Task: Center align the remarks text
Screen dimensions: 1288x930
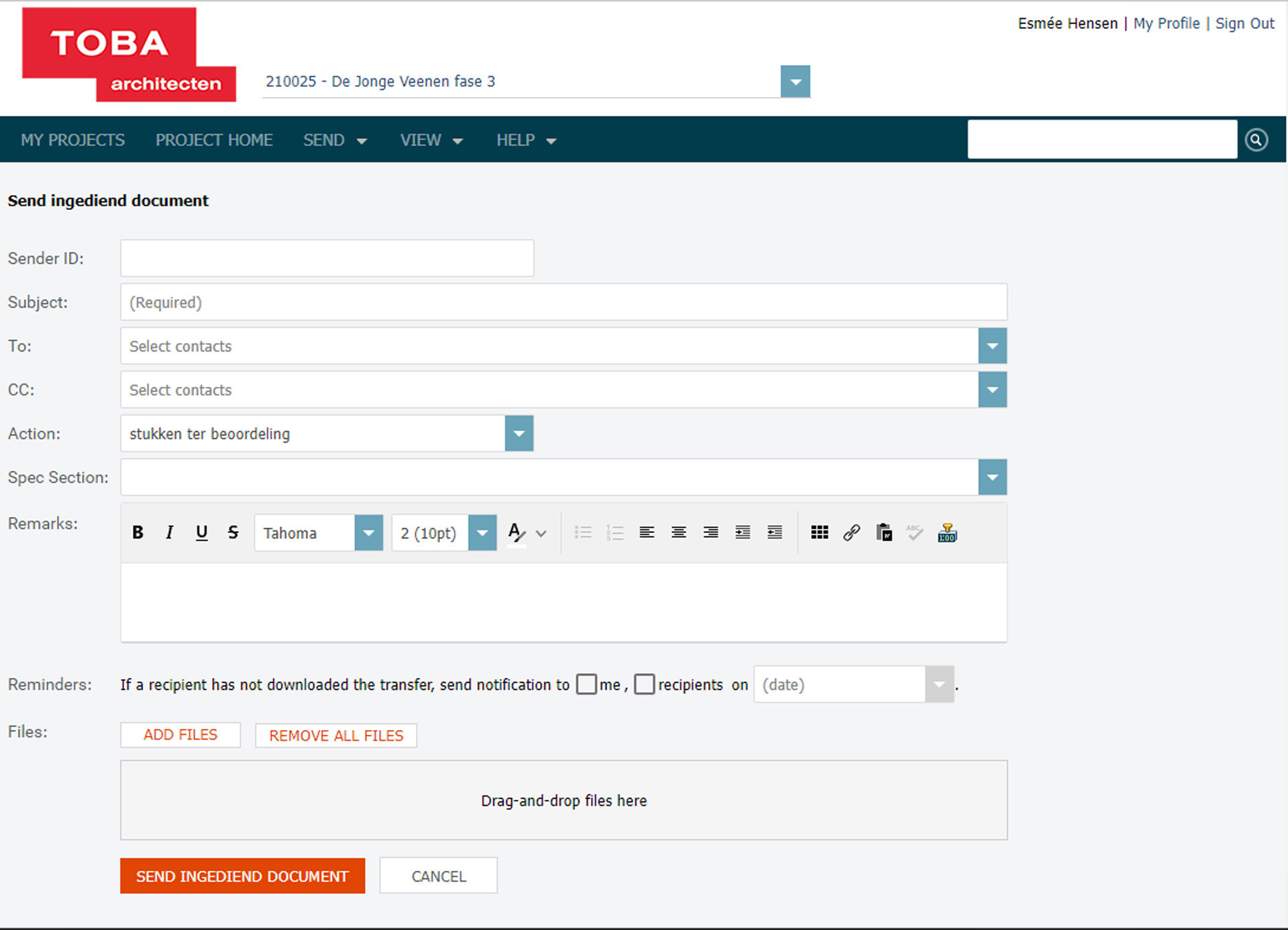Action: click(x=678, y=532)
